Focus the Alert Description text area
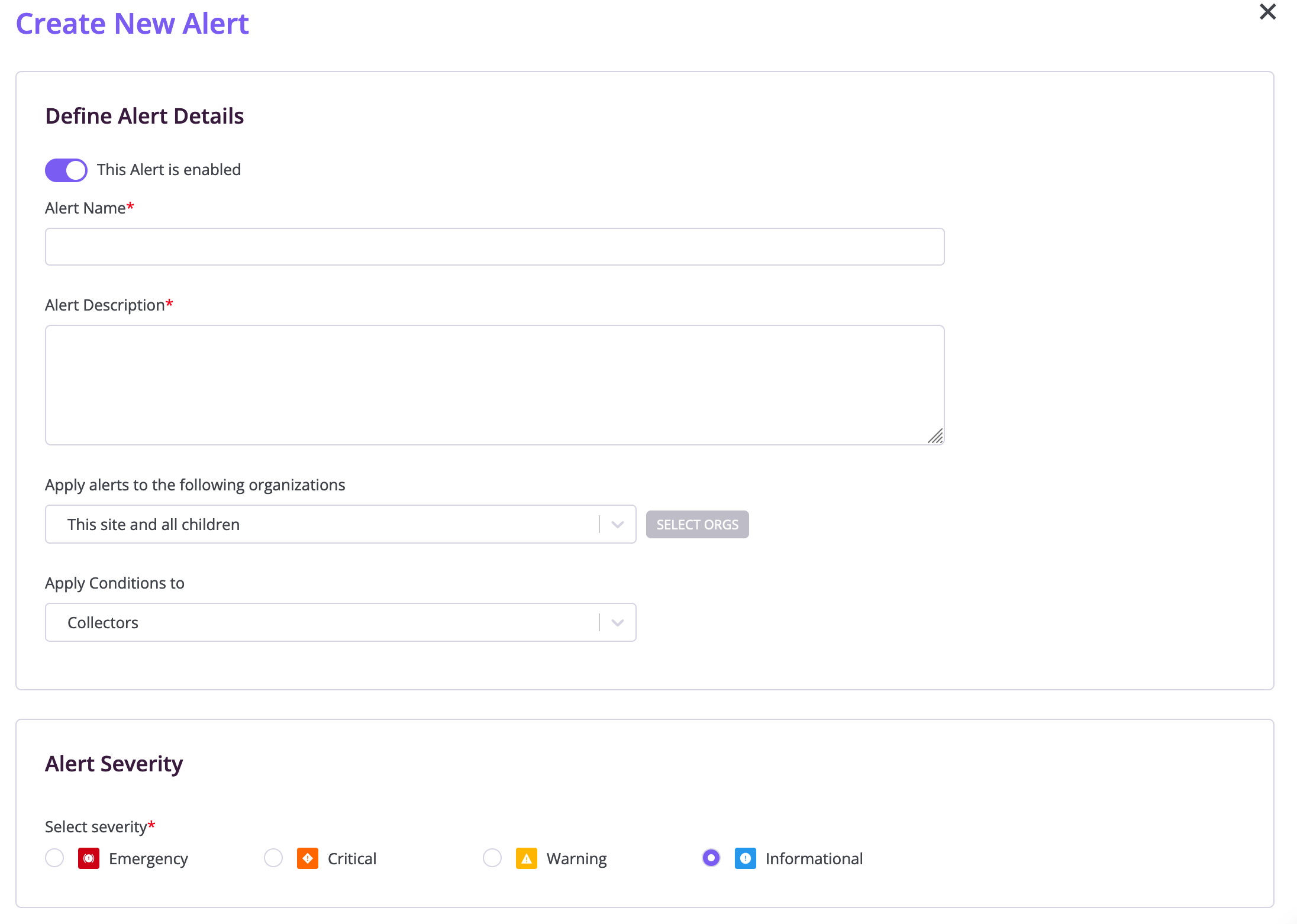 click(495, 385)
